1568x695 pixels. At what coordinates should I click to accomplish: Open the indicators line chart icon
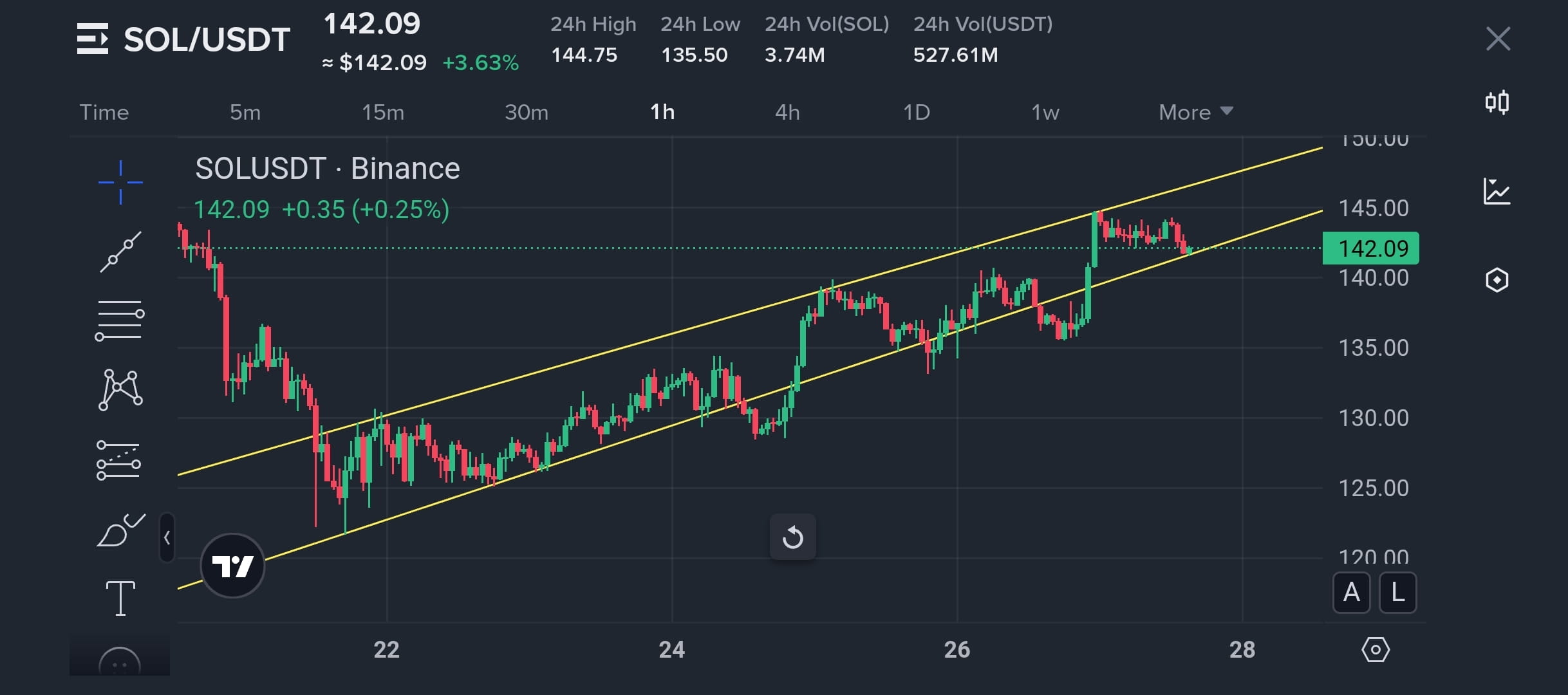pyautogui.click(x=1497, y=191)
